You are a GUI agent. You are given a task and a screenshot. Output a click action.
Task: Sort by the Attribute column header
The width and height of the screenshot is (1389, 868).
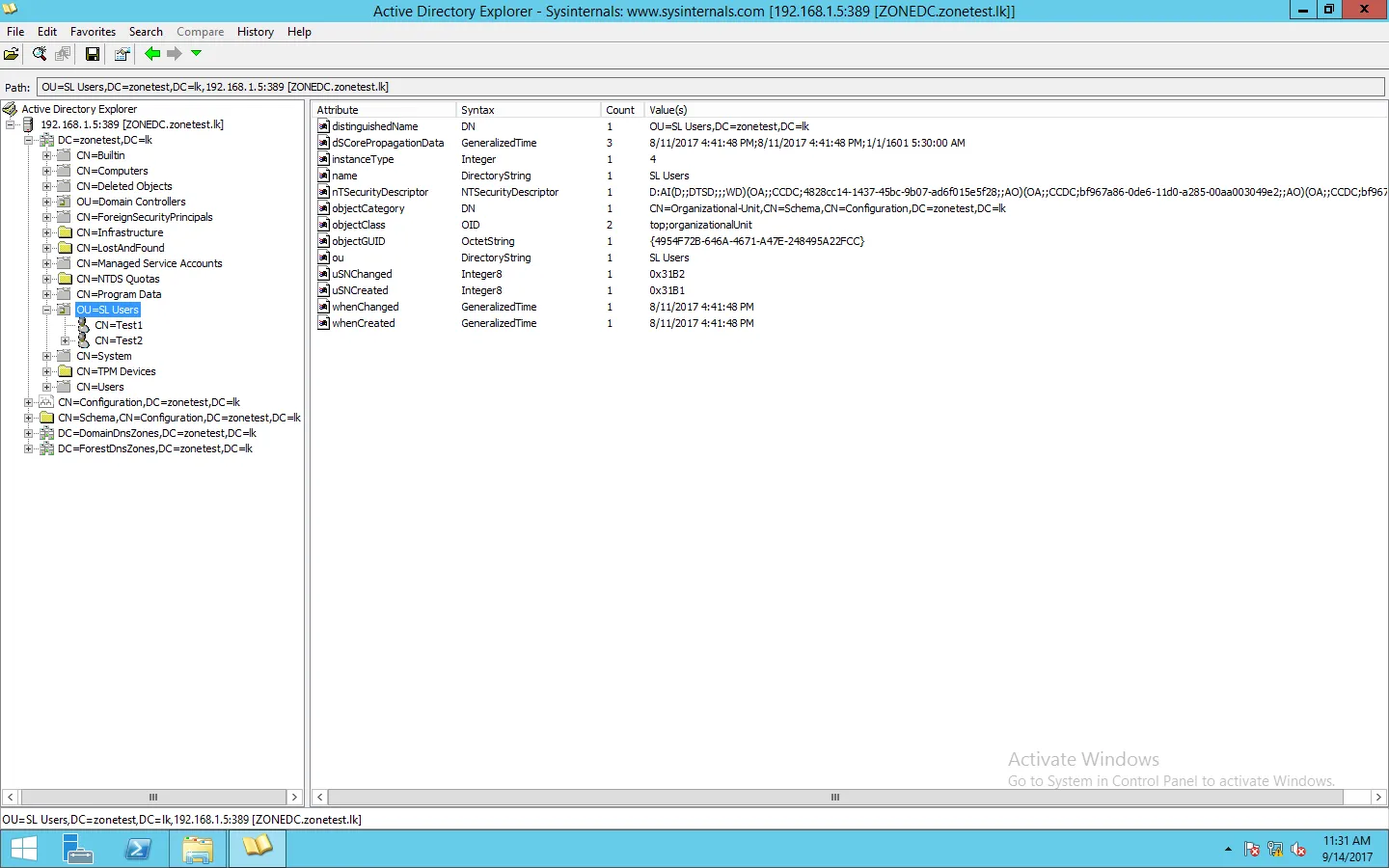click(x=383, y=110)
